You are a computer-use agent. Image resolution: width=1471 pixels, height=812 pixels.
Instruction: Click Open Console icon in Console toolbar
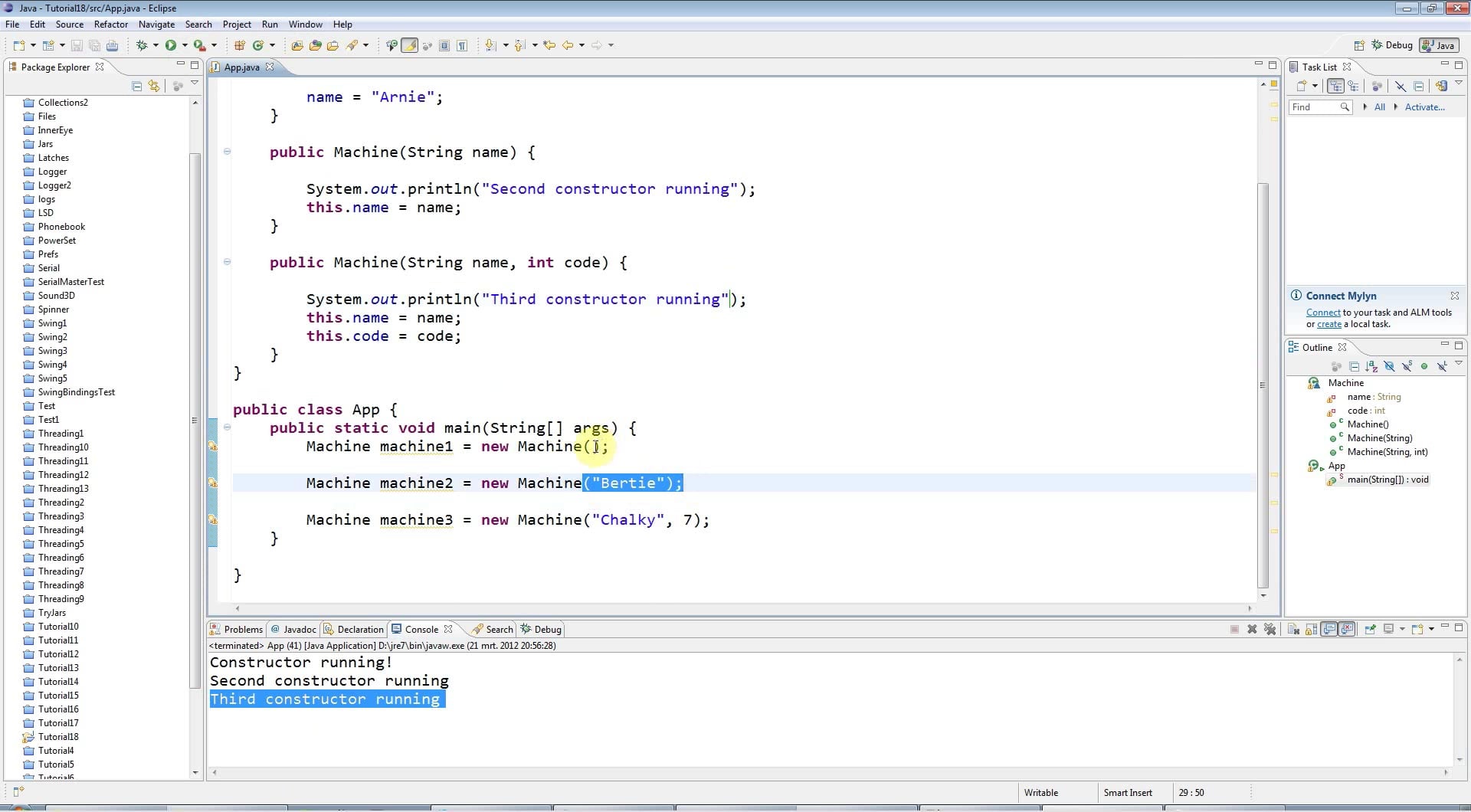(1417, 629)
